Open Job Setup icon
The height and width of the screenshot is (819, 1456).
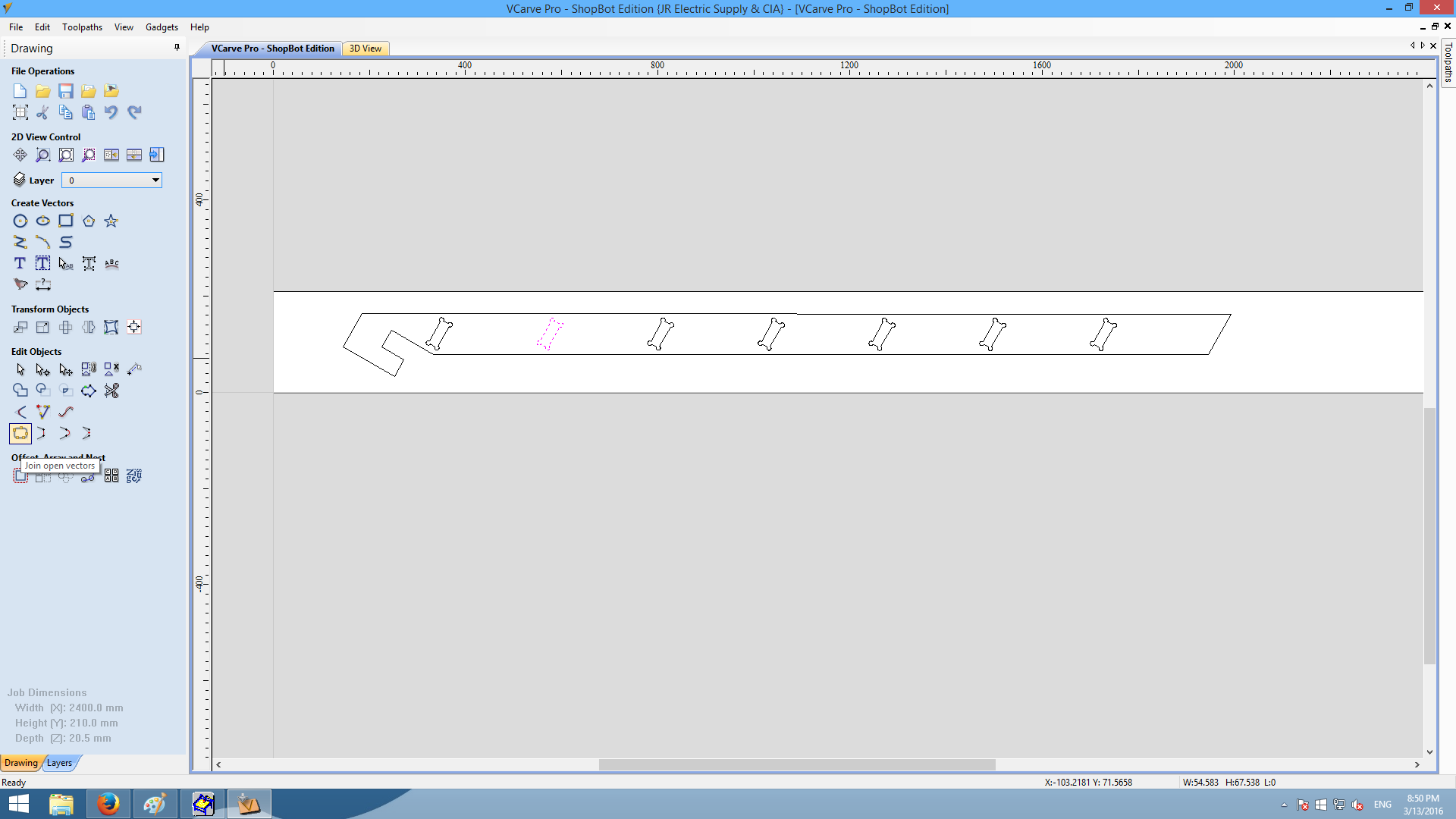coord(20,112)
